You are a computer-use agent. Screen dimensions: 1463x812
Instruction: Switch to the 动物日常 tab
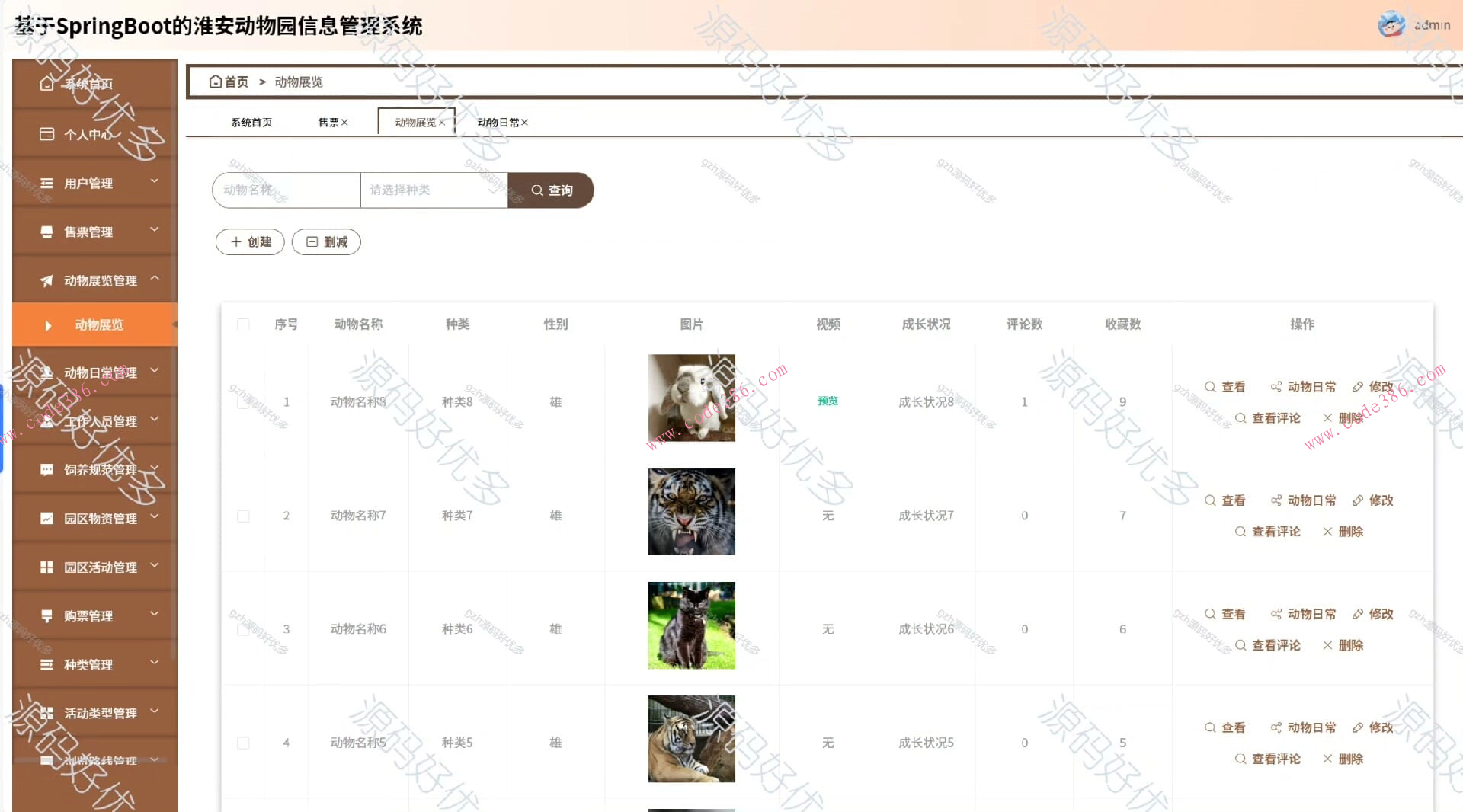pyautogui.click(x=499, y=122)
